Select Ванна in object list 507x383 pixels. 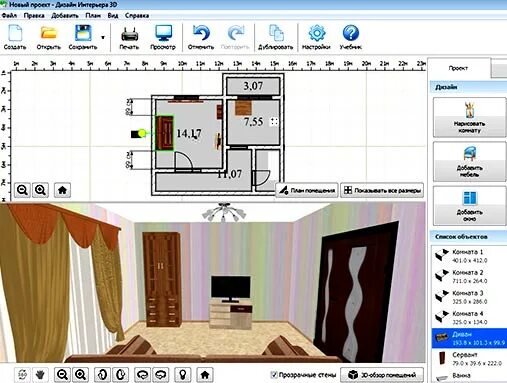tap(469, 377)
